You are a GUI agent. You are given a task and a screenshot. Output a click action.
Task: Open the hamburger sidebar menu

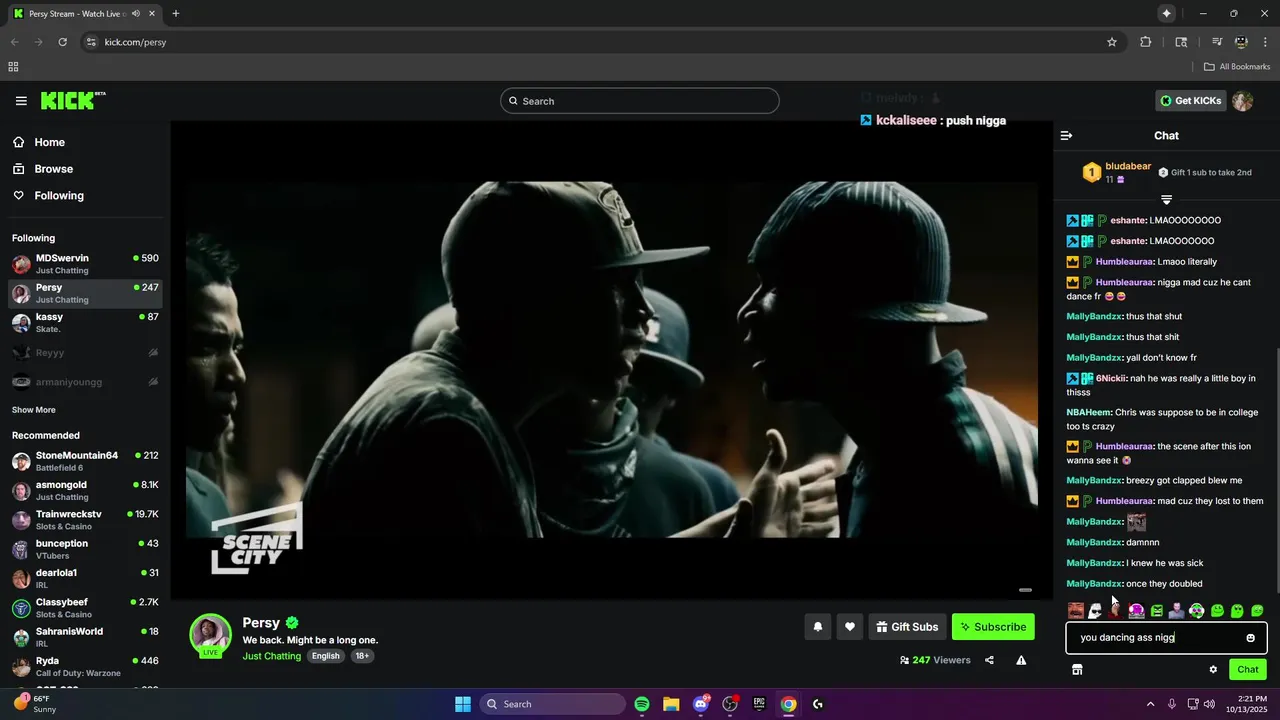tap(21, 101)
